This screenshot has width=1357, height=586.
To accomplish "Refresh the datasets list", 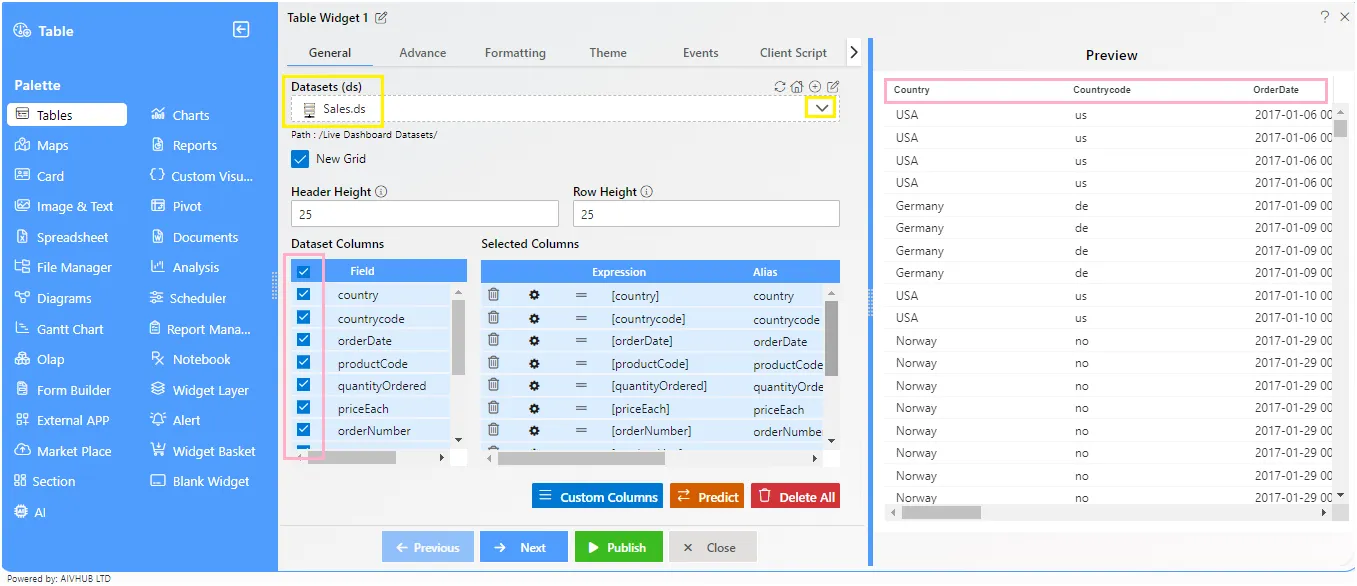I will tap(780, 87).
